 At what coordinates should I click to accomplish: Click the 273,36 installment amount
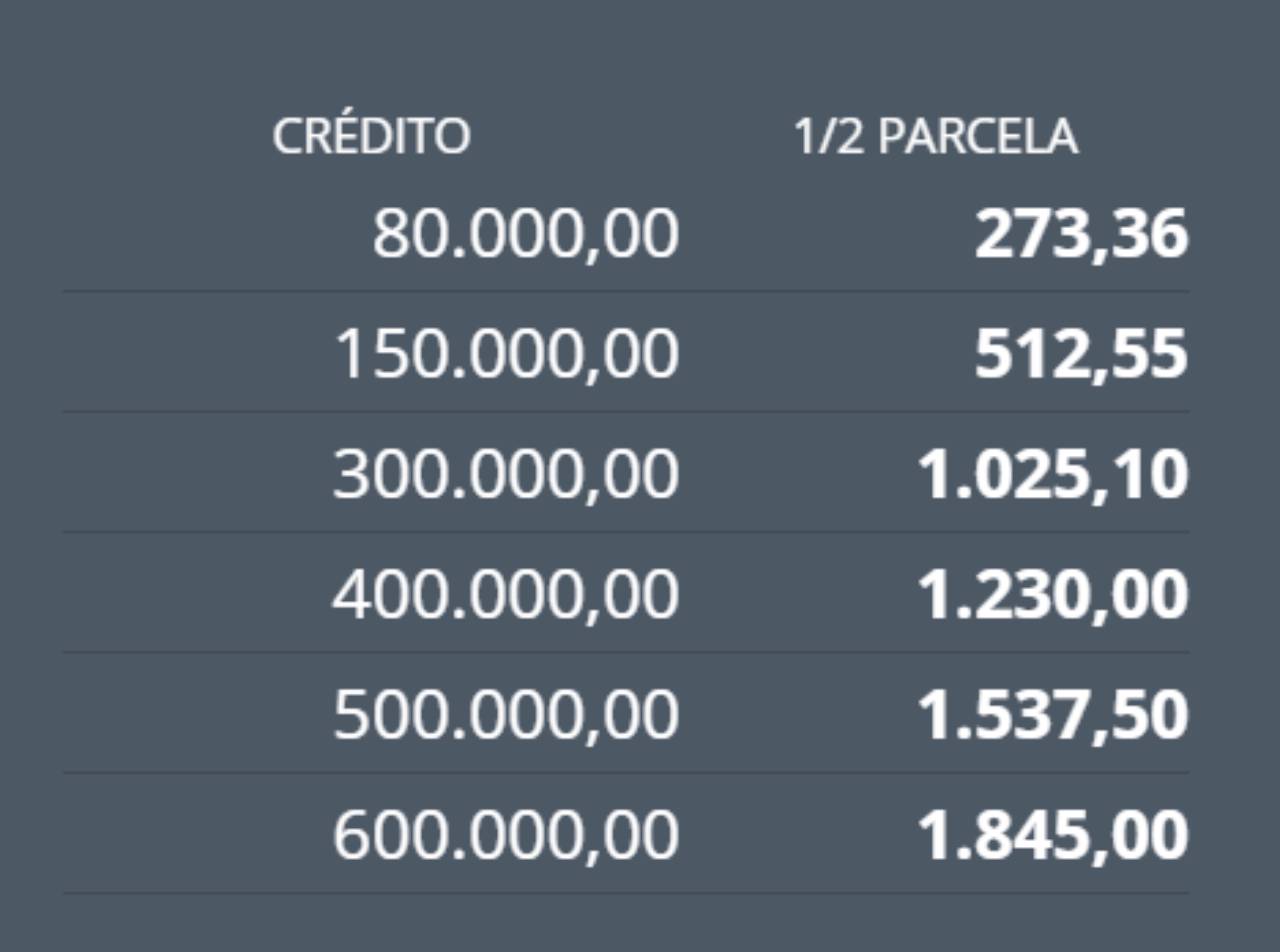click(1081, 236)
